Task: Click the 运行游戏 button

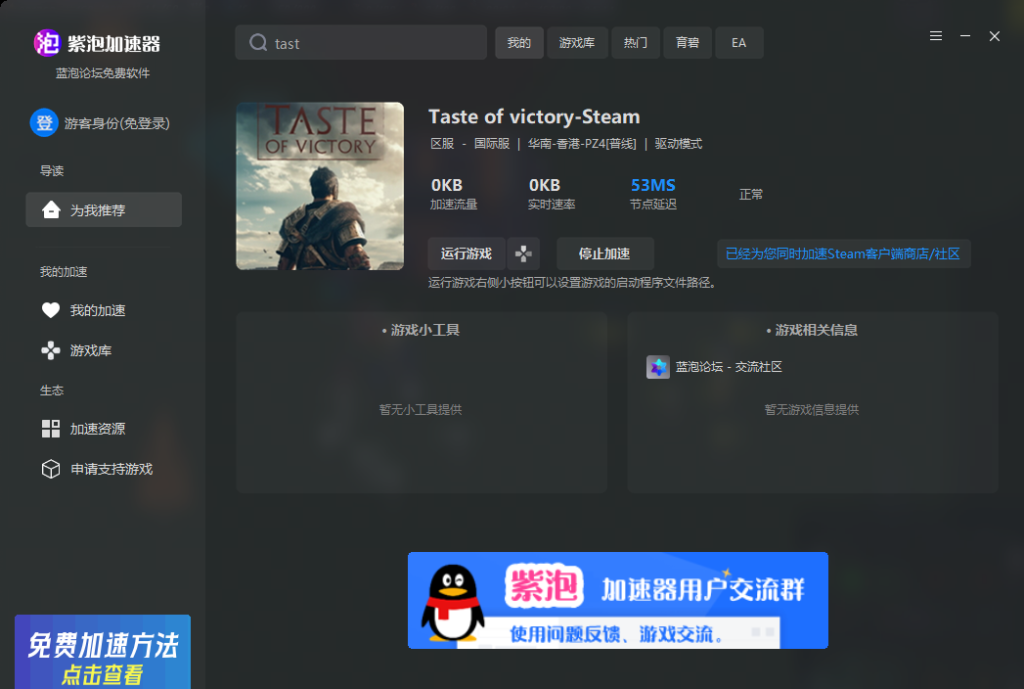Action: pyautogui.click(x=466, y=253)
